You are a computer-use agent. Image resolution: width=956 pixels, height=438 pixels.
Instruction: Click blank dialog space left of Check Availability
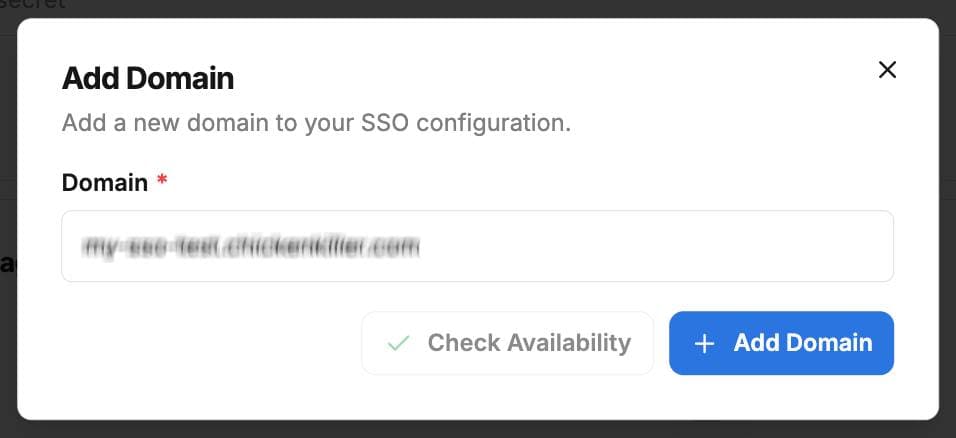coord(200,343)
